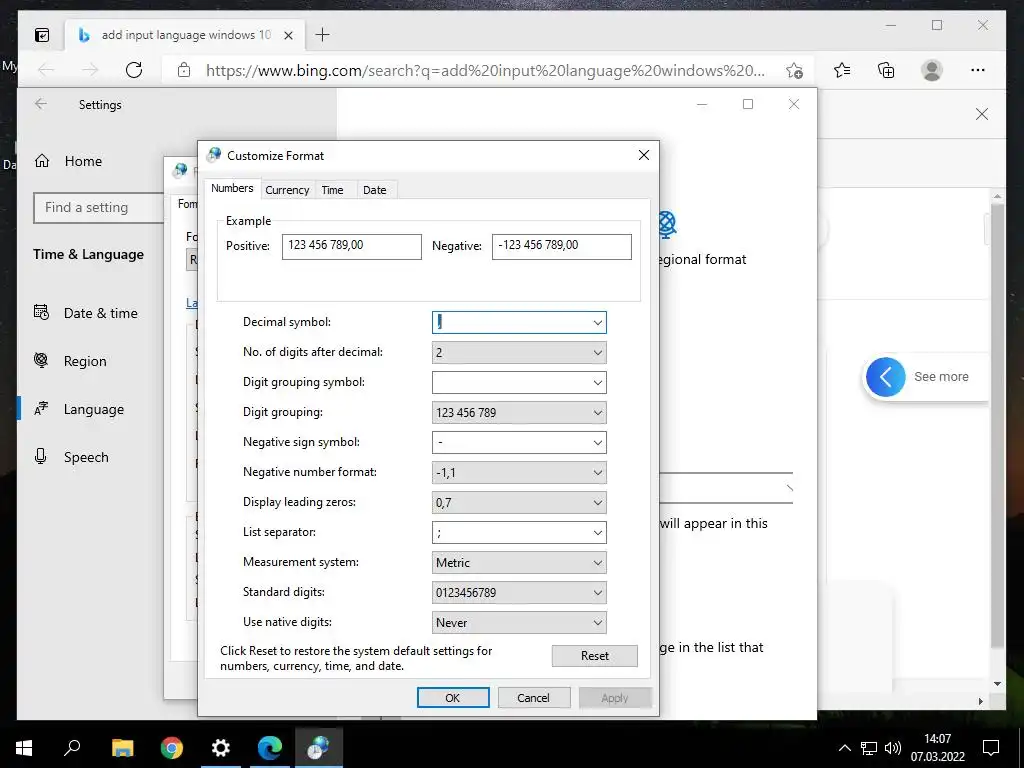Screen dimensions: 1024x768
Task: Open Settings gear in taskbar
Action: click(221, 748)
